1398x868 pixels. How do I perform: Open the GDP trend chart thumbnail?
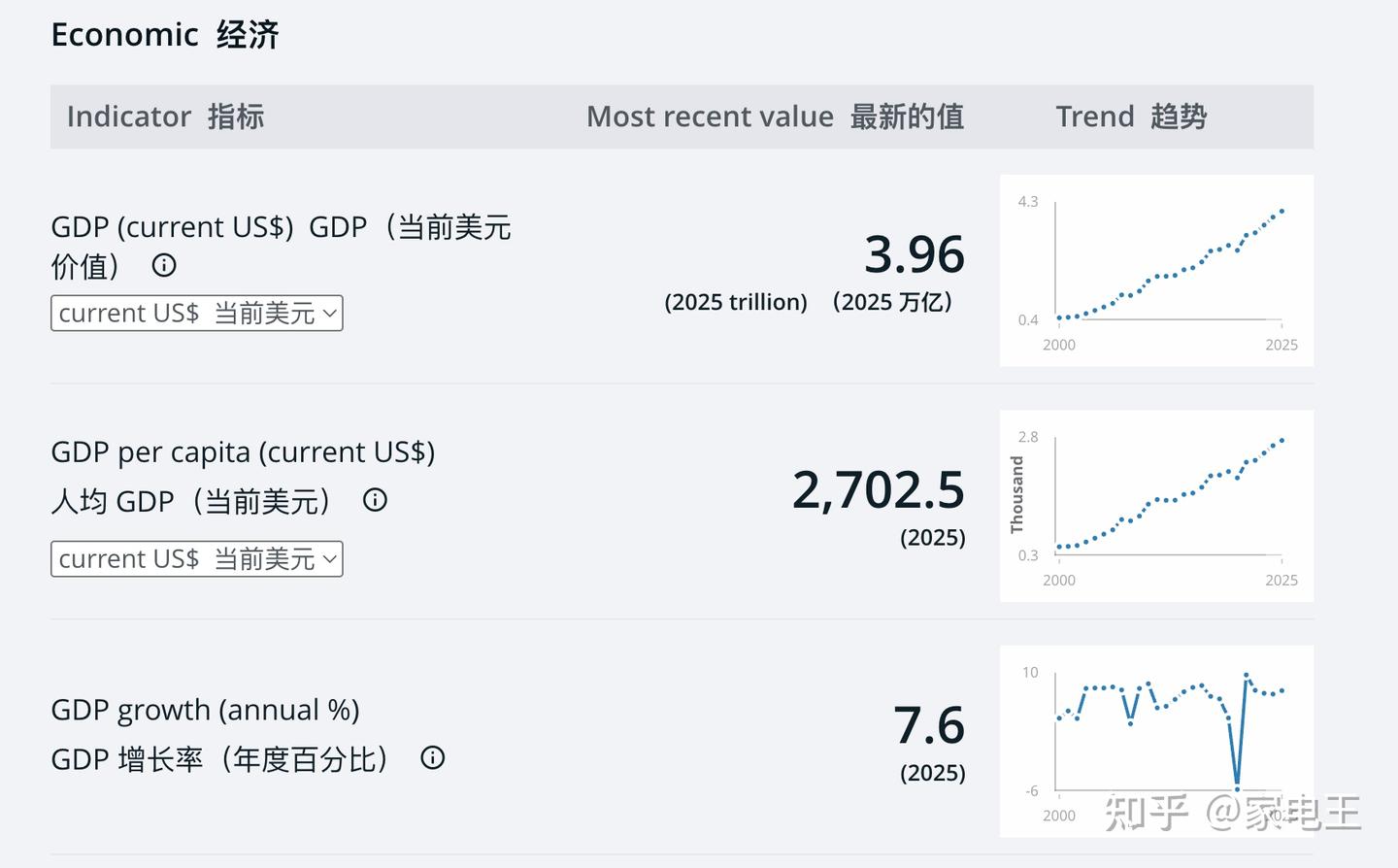1156,271
